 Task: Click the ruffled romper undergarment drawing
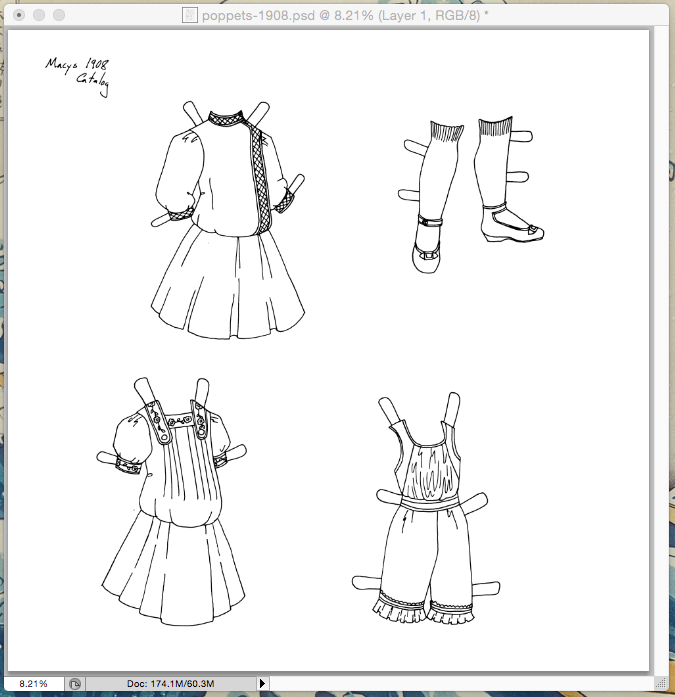426,508
